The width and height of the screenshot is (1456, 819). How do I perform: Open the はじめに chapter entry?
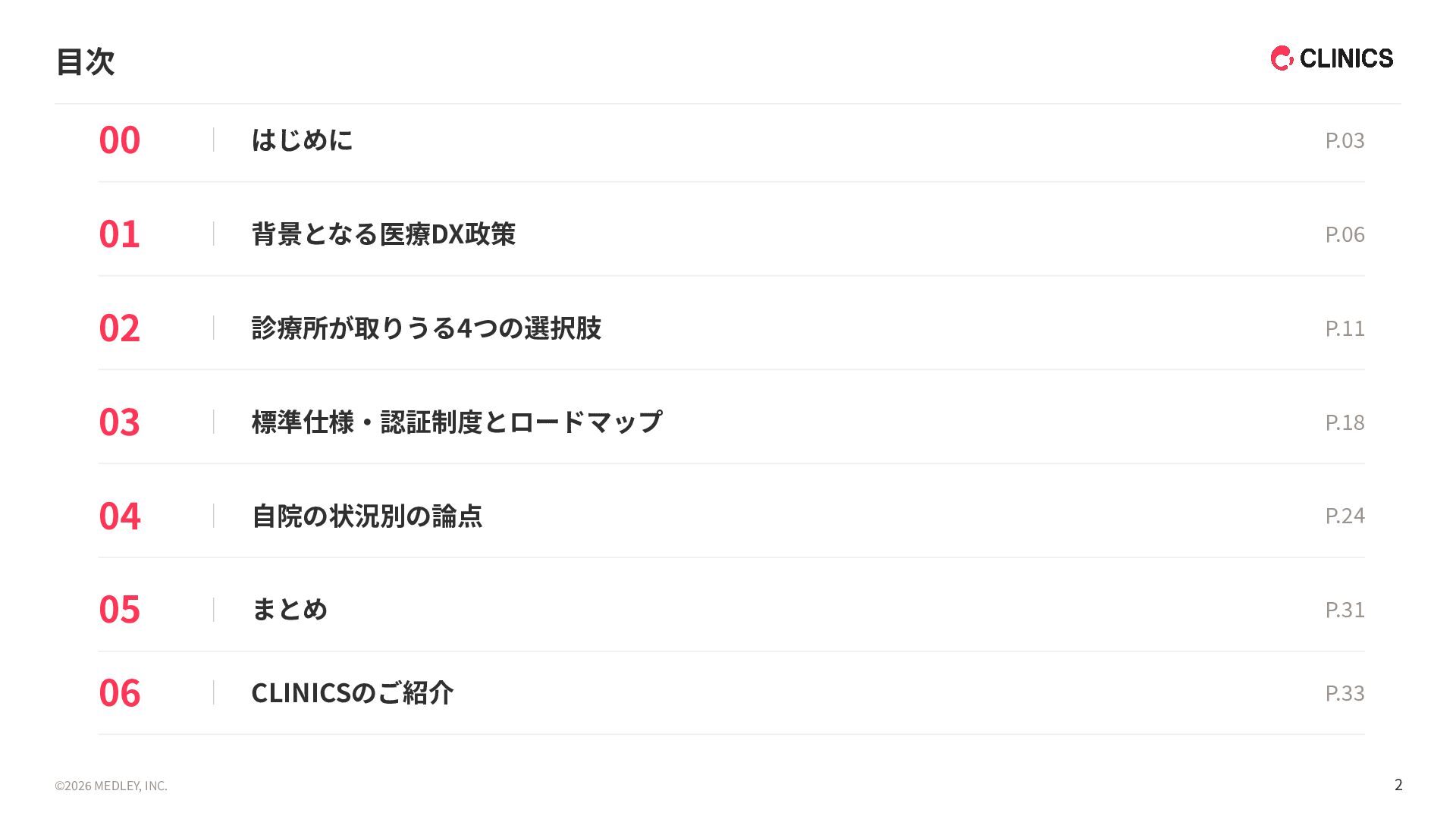[302, 140]
